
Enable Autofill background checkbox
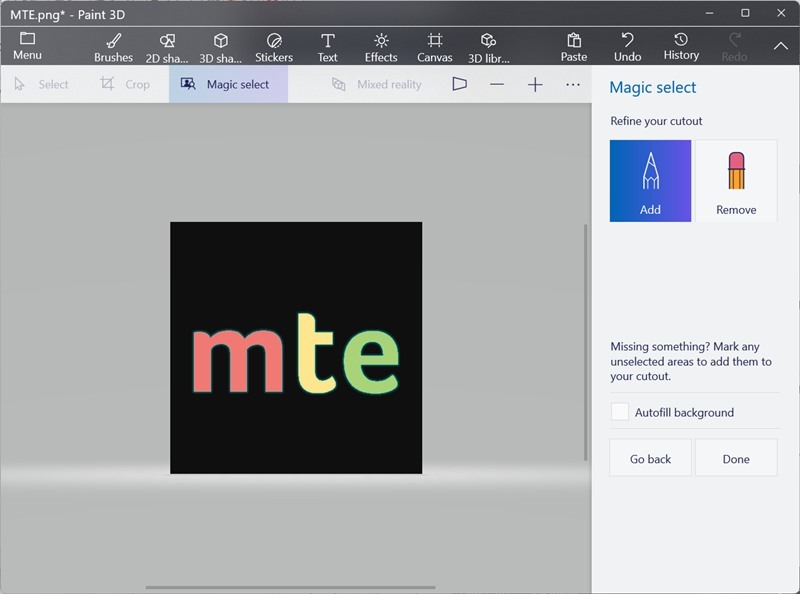click(x=620, y=412)
